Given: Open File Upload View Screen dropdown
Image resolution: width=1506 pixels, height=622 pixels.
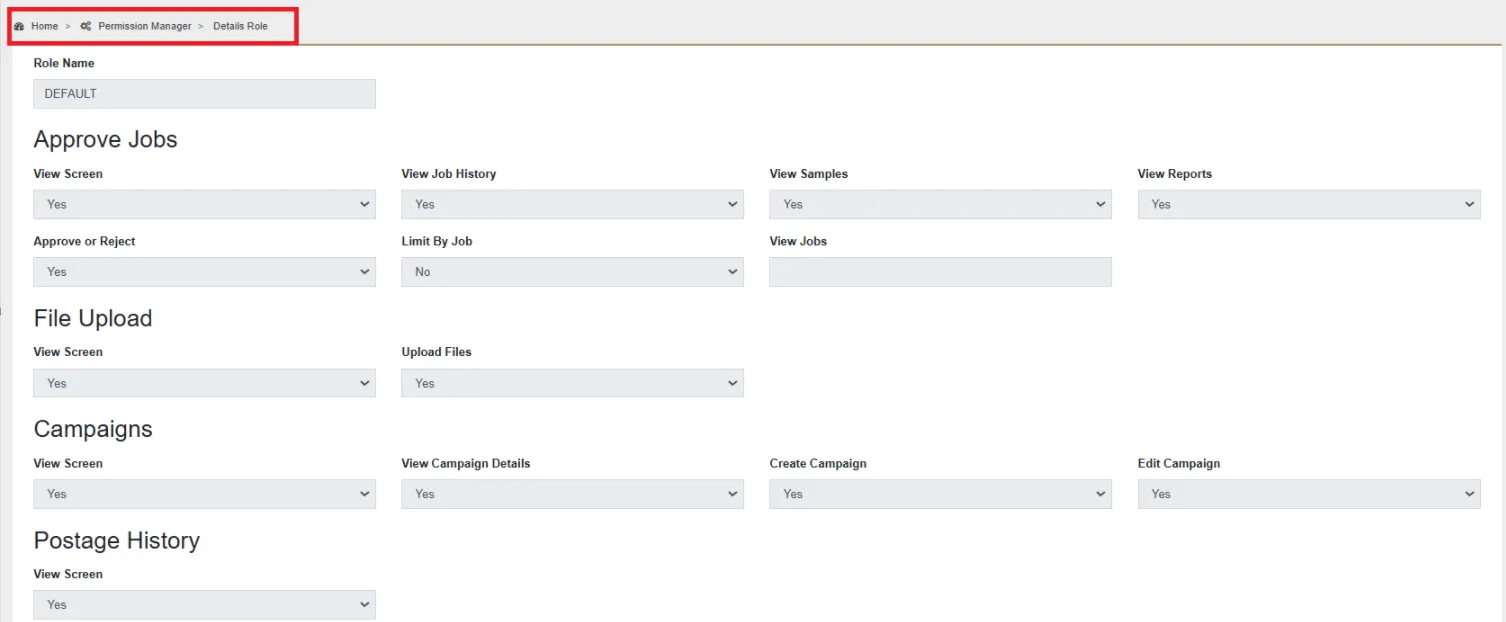Looking at the screenshot, I should [x=205, y=383].
